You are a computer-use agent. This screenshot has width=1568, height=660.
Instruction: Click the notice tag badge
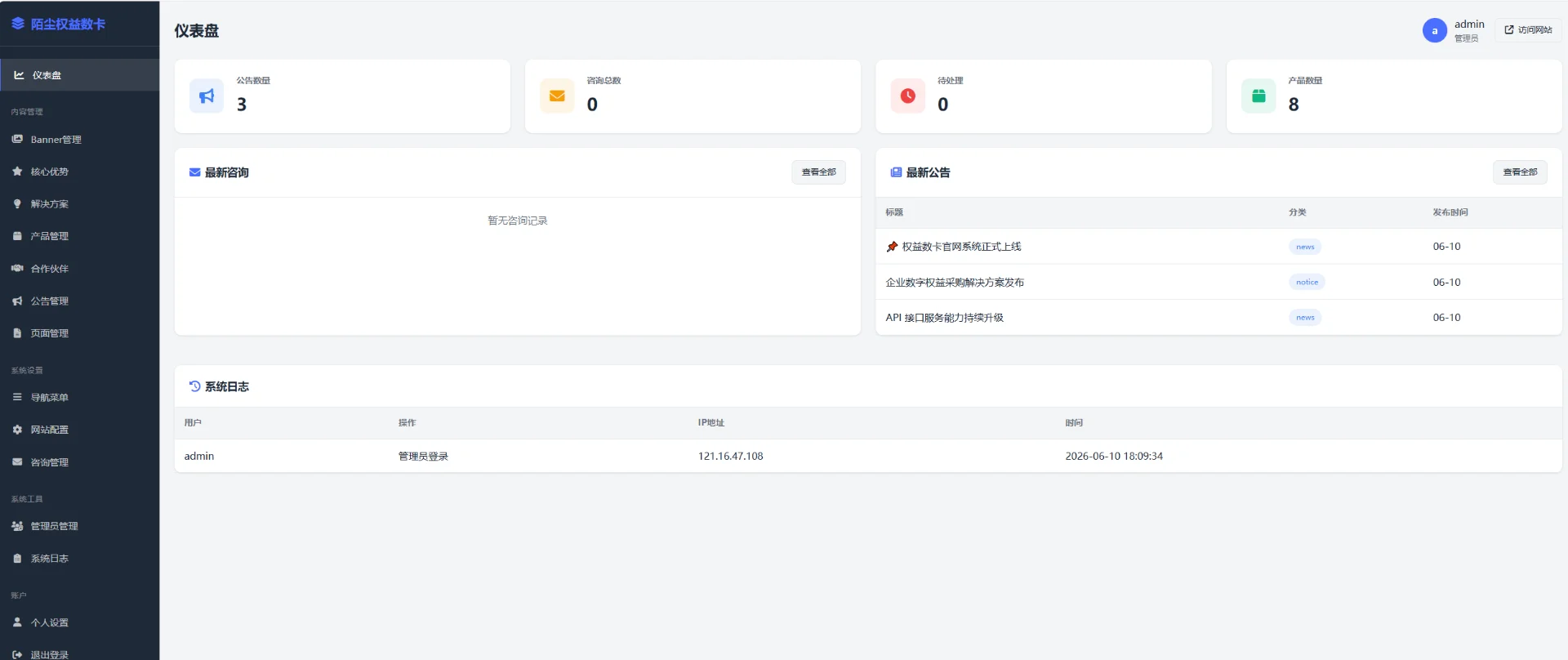click(1307, 282)
